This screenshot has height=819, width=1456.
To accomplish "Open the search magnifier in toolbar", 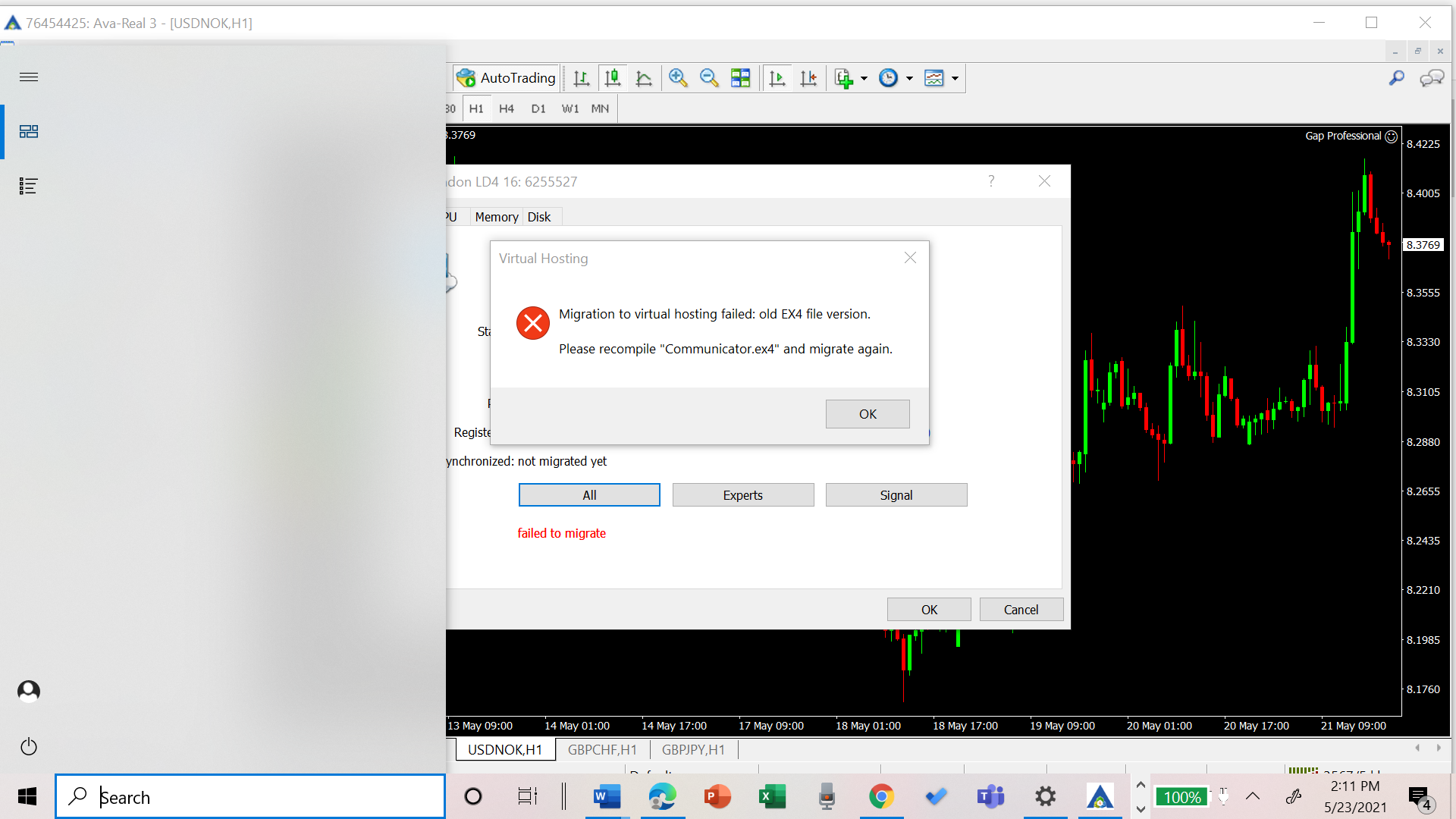I will [1396, 78].
